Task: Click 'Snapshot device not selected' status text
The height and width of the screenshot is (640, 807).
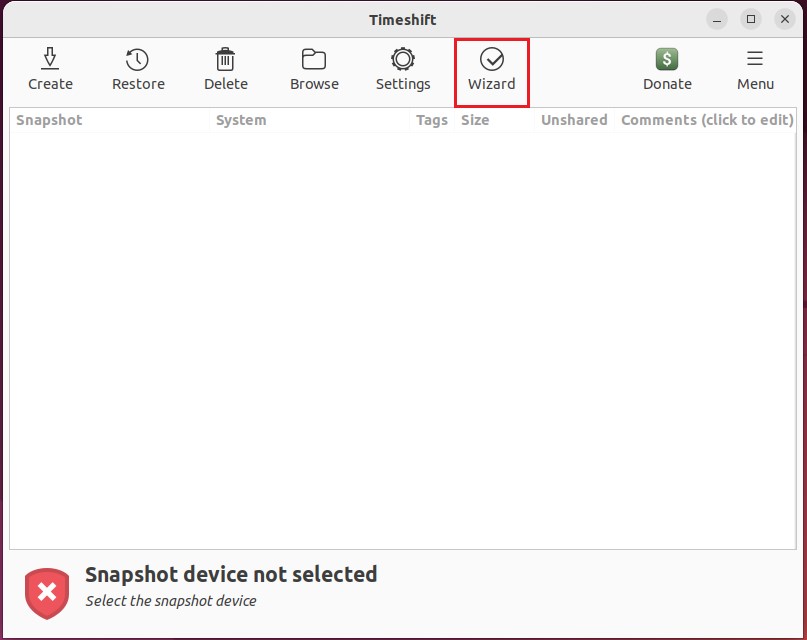Action: coord(231,574)
